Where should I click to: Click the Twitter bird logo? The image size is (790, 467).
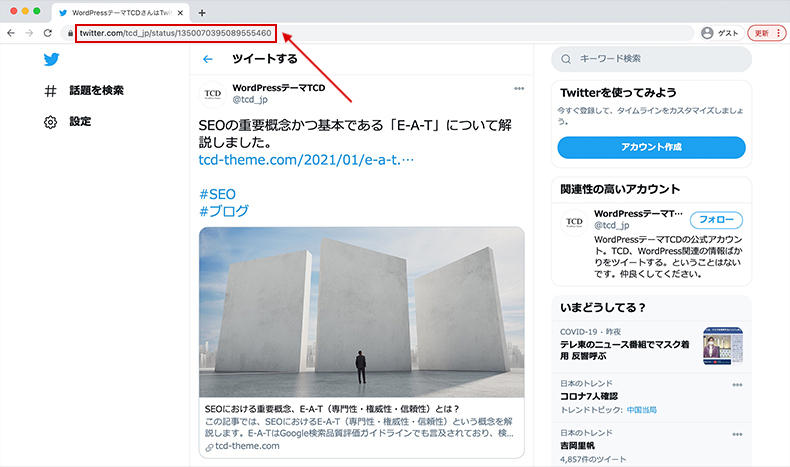(51, 59)
